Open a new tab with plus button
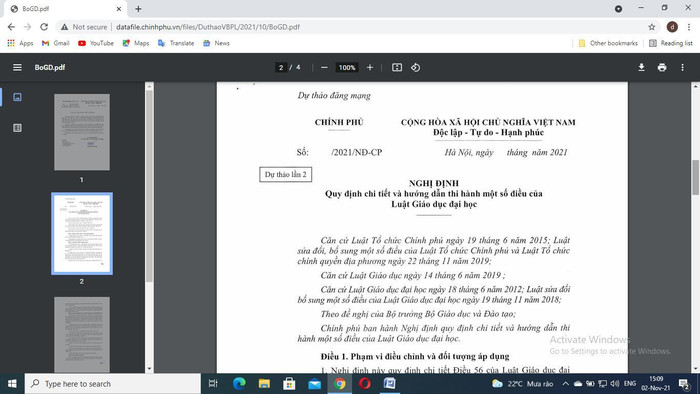Viewport: 700px width, 394px height. coord(138,8)
